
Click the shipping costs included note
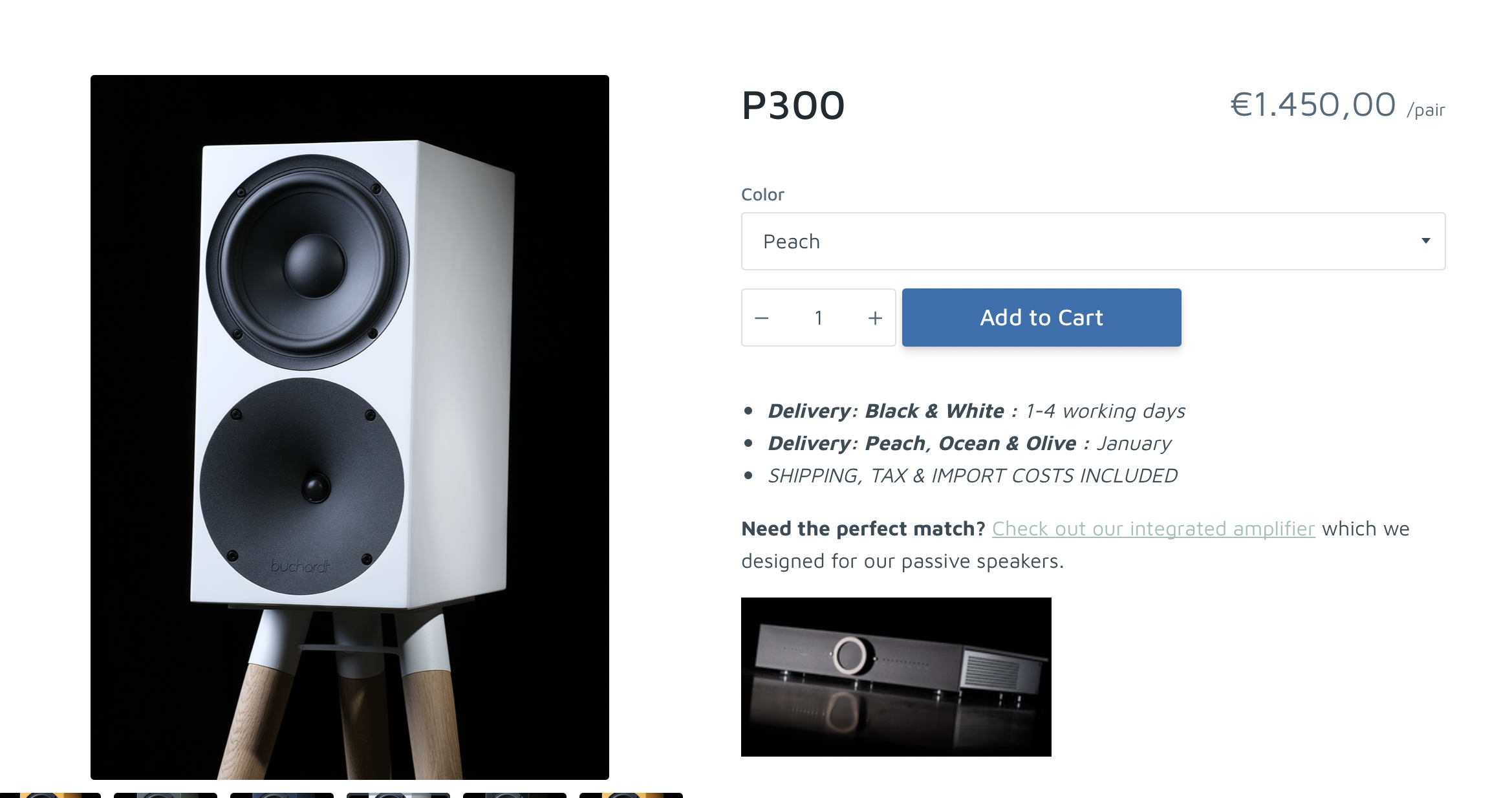point(973,475)
